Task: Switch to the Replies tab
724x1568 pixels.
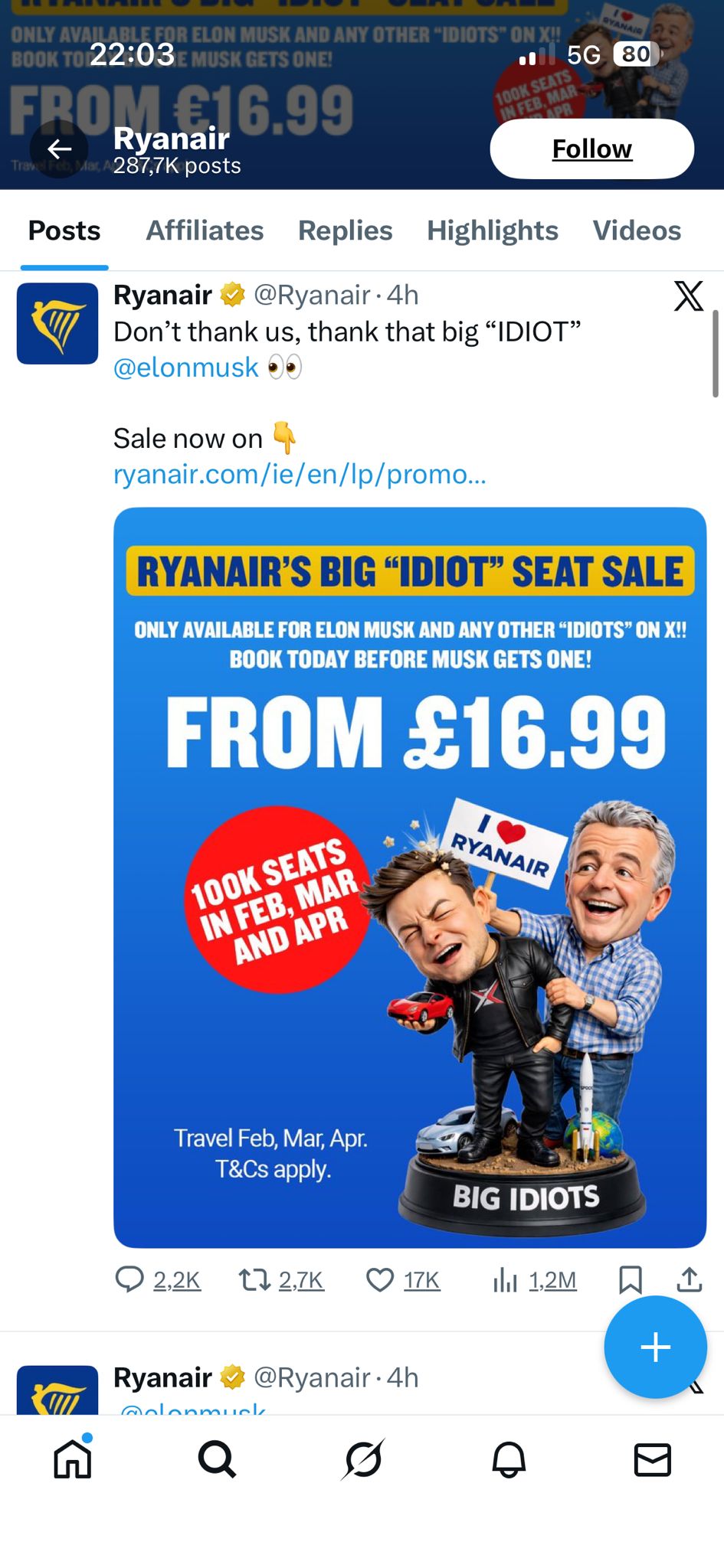Action: 345,230
